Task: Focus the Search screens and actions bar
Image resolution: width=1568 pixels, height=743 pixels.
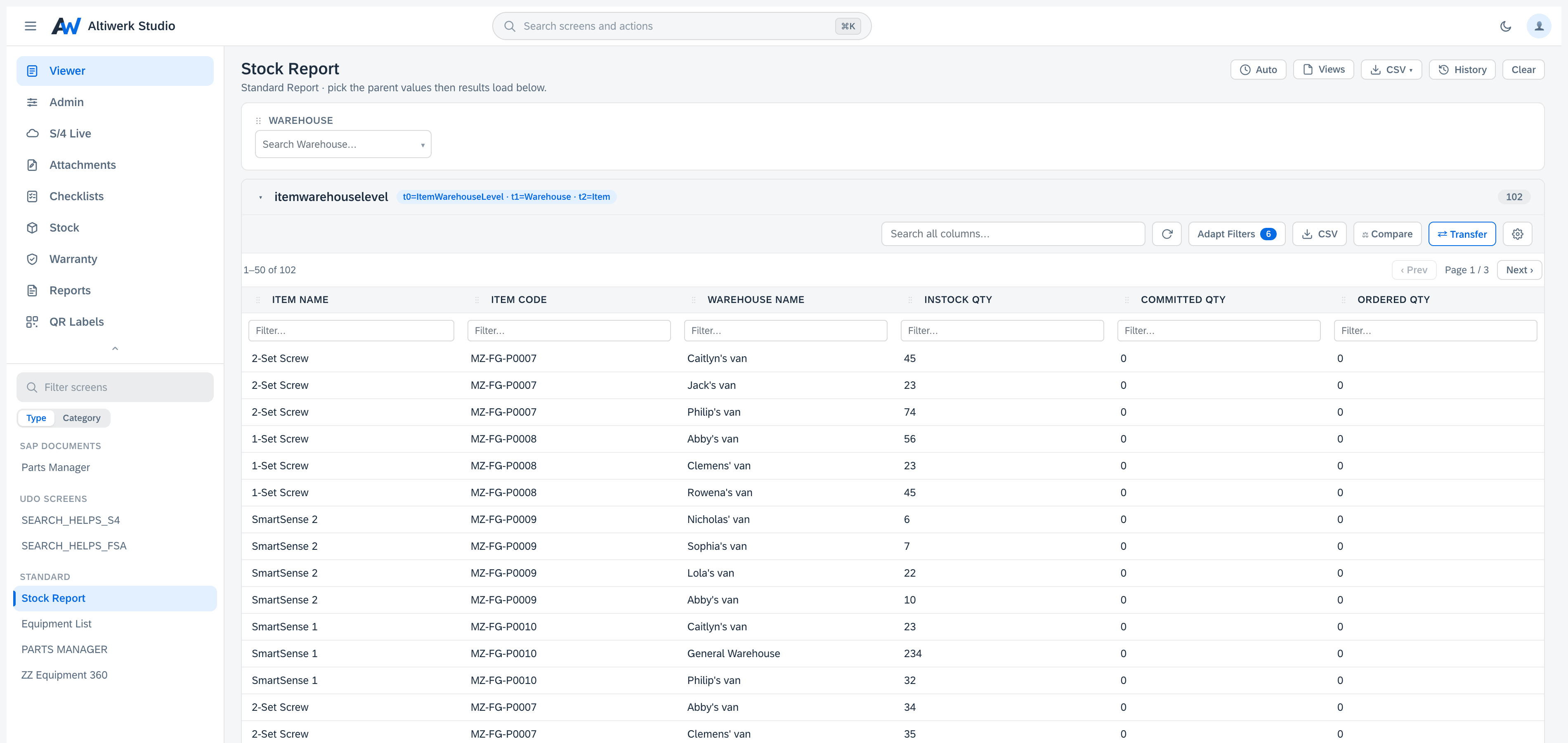Action: tap(682, 26)
